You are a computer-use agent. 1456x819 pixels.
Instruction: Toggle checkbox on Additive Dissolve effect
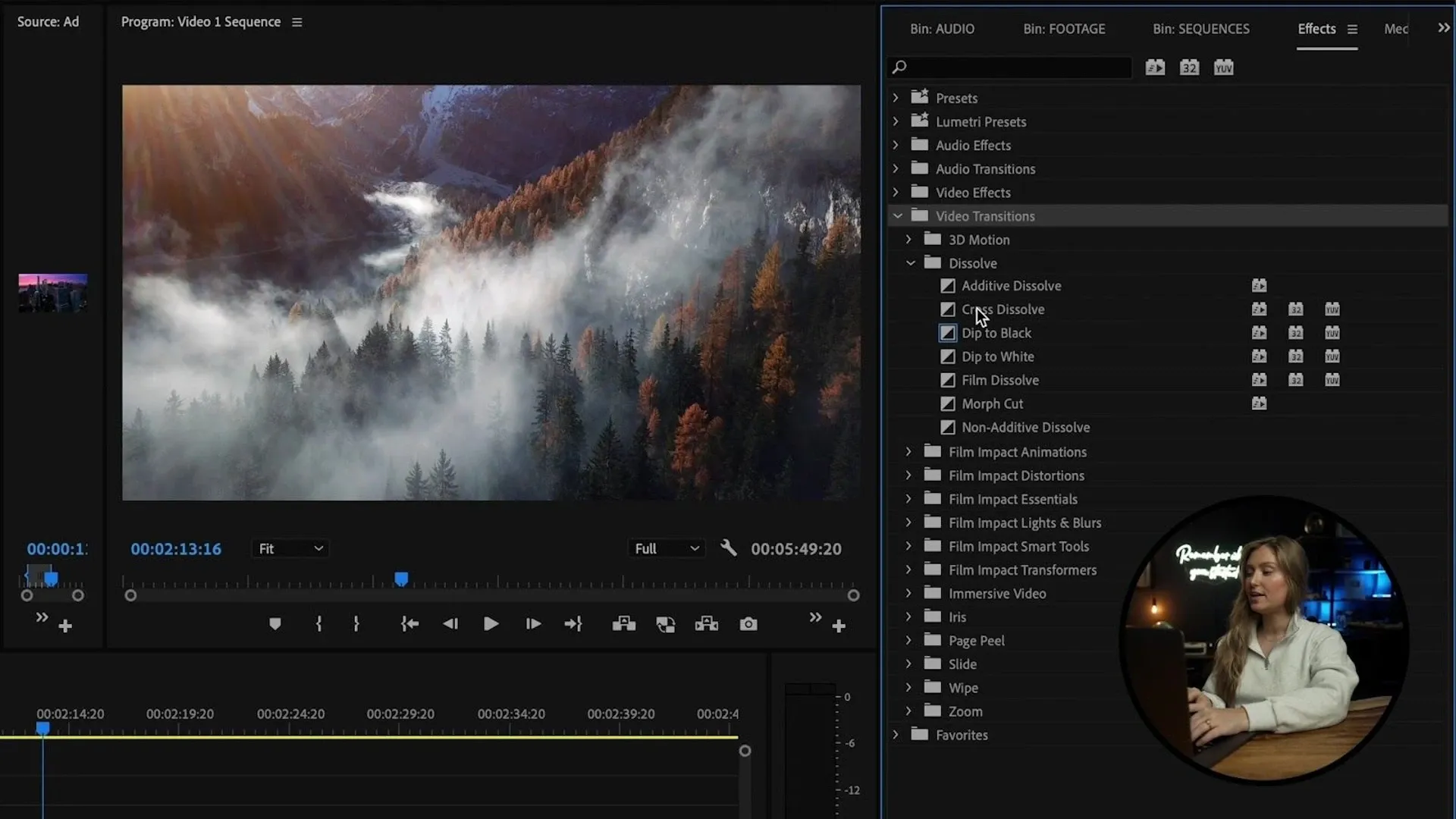click(949, 285)
